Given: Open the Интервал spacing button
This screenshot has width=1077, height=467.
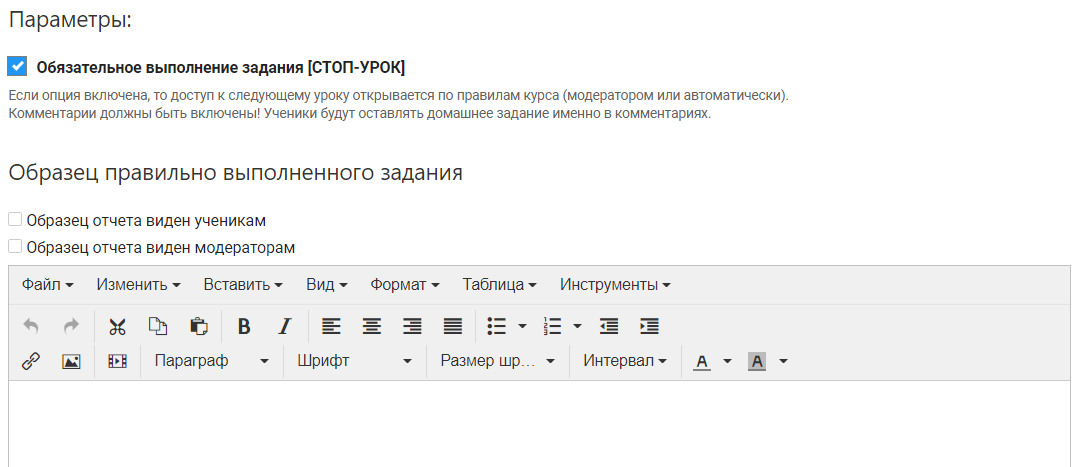Looking at the screenshot, I should [625, 361].
